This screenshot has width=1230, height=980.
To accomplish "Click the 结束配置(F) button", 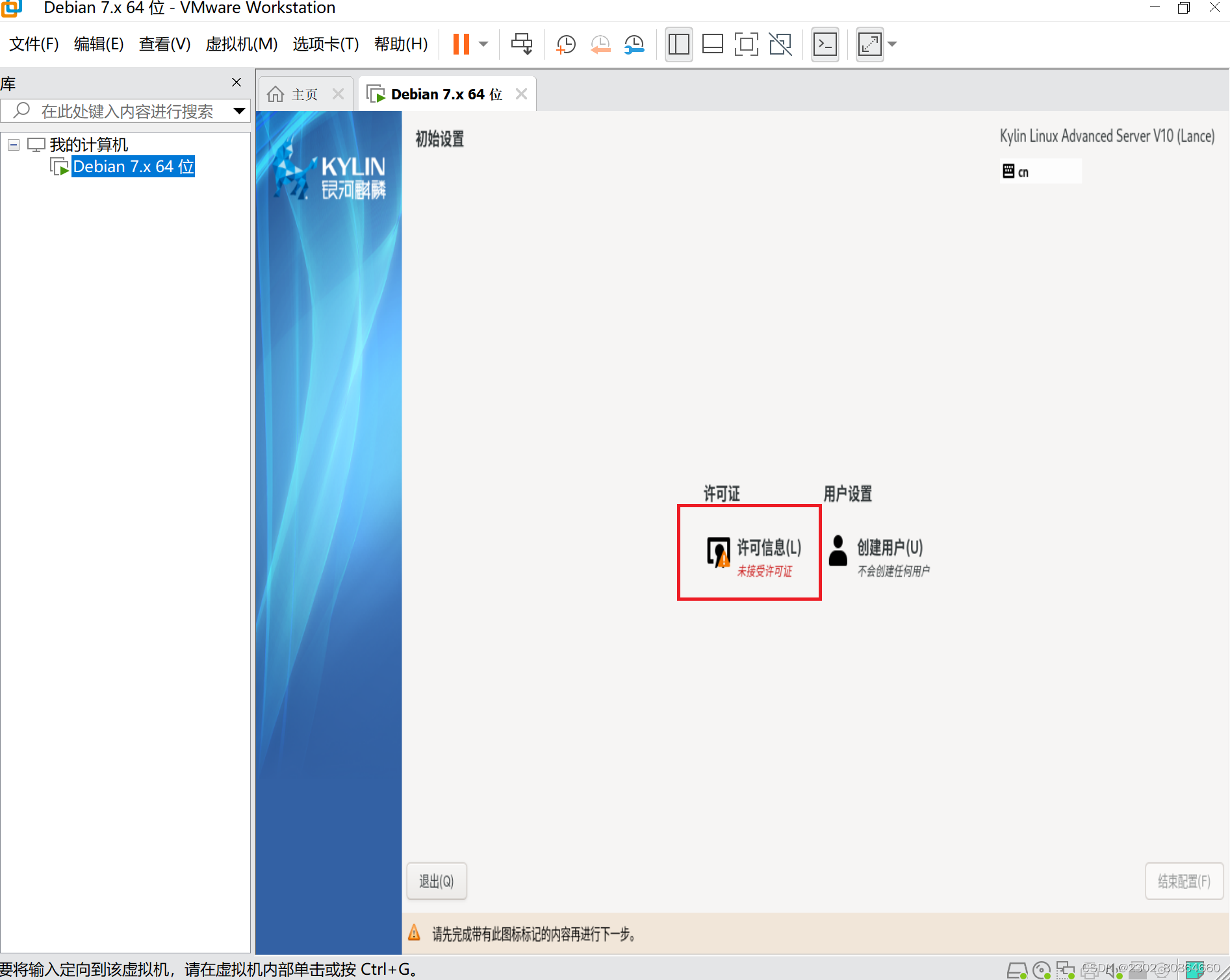I will point(1184,881).
